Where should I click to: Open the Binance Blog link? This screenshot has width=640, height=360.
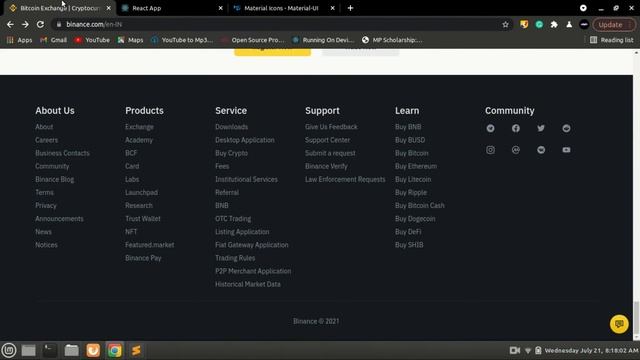[55, 179]
